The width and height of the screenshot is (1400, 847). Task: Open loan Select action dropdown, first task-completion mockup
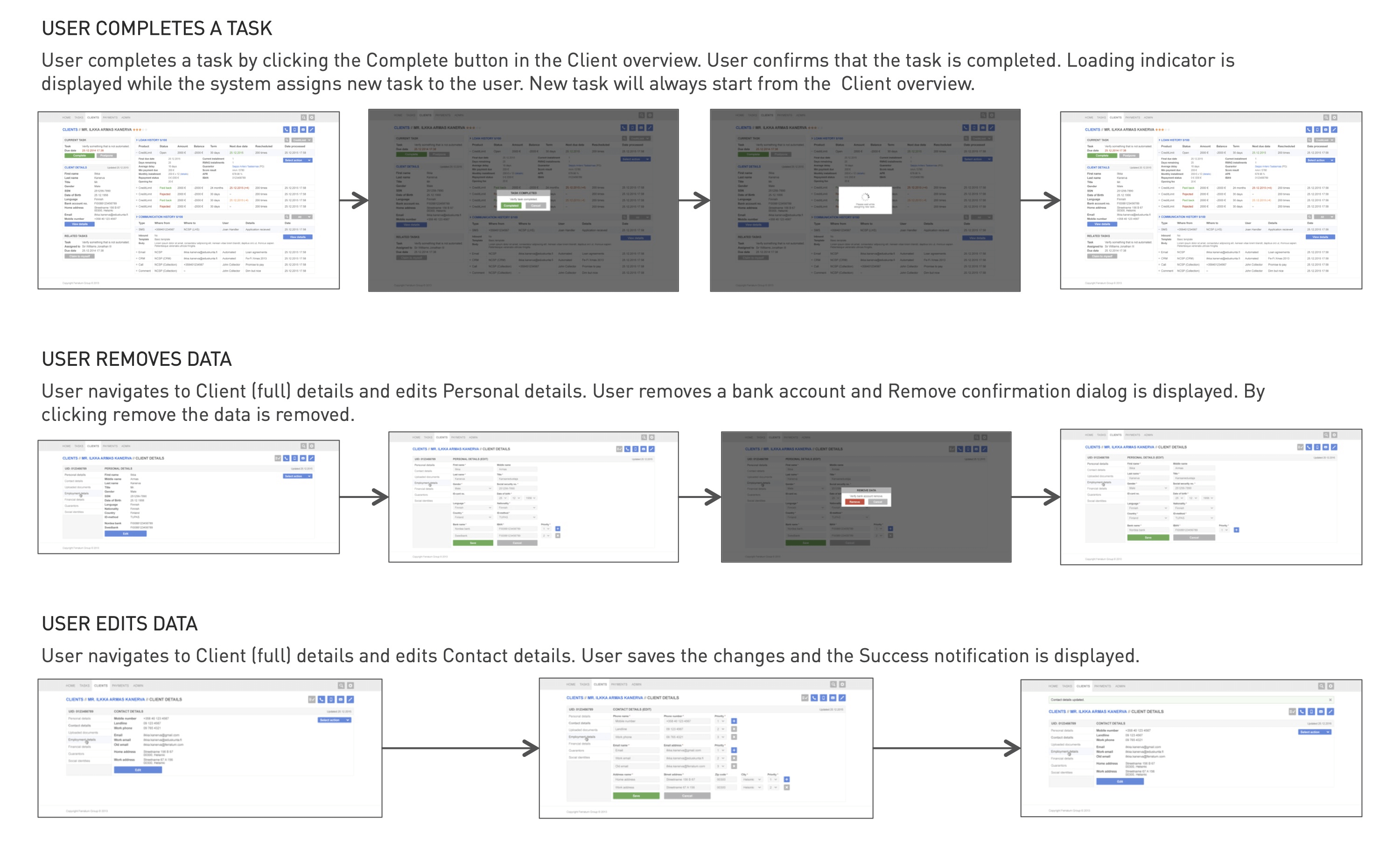(x=298, y=160)
